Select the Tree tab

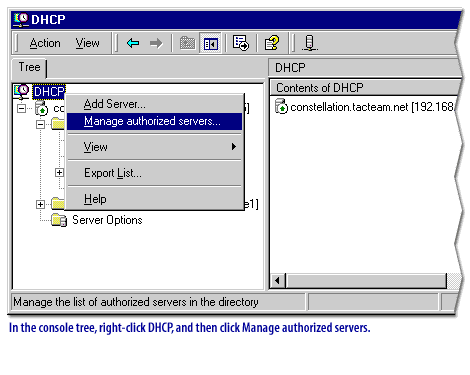click(x=29, y=67)
